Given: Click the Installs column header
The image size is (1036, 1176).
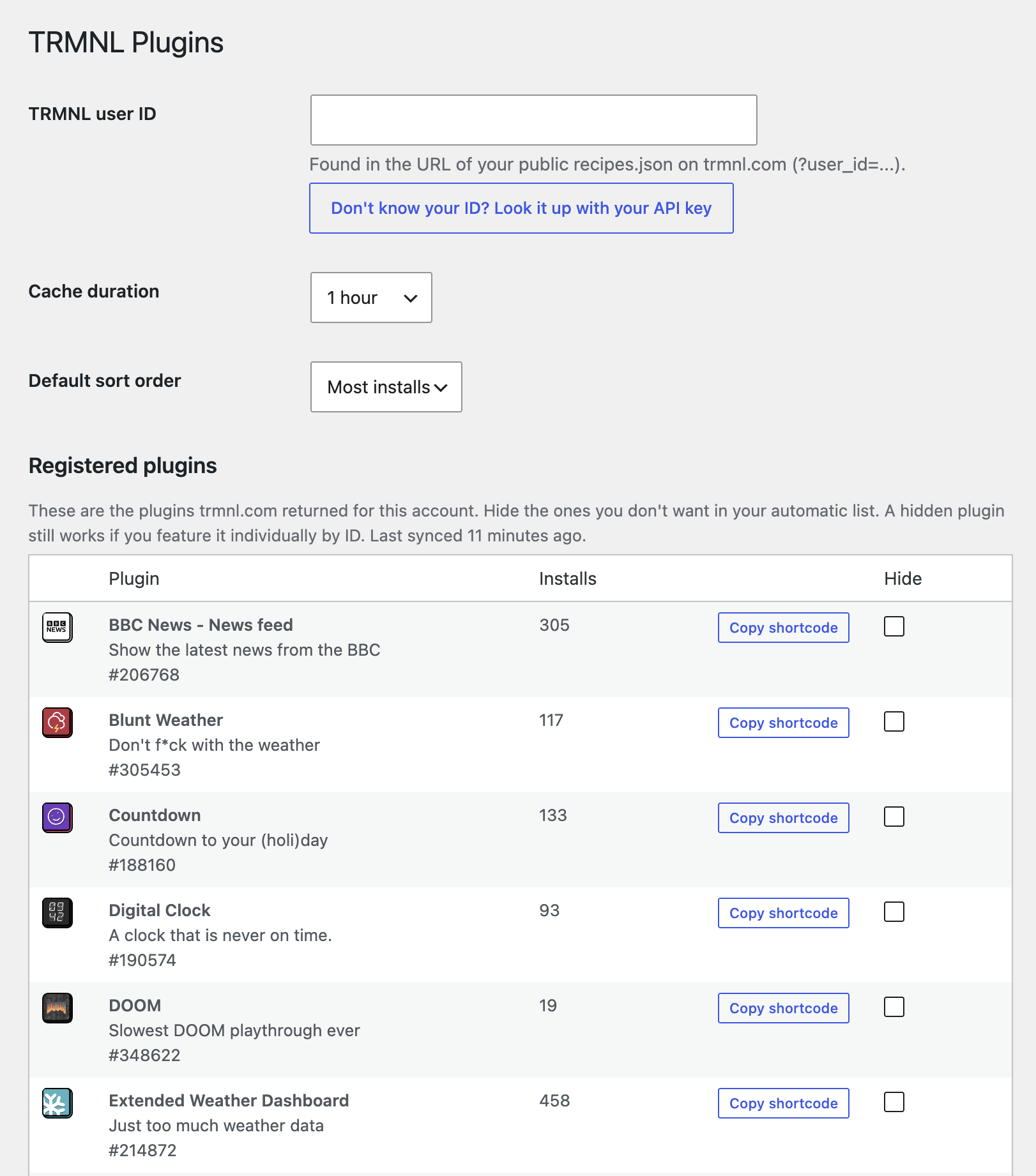Looking at the screenshot, I should coord(568,578).
